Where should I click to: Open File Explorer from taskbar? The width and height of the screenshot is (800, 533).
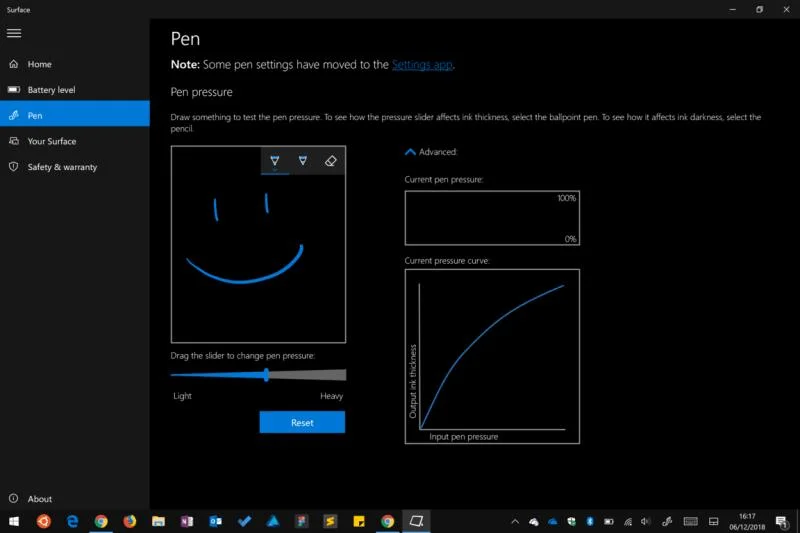pyautogui.click(x=158, y=521)
